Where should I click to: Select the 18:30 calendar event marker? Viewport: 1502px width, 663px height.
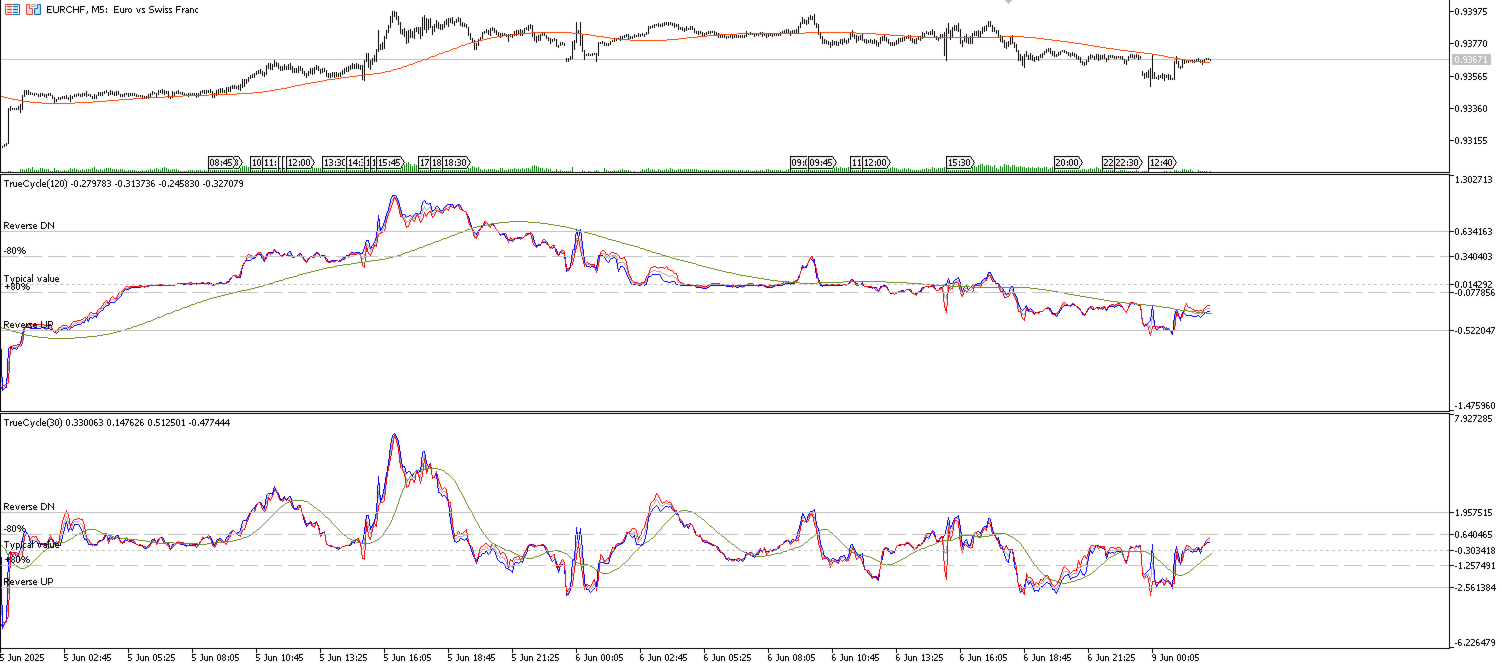pos(456,162)
